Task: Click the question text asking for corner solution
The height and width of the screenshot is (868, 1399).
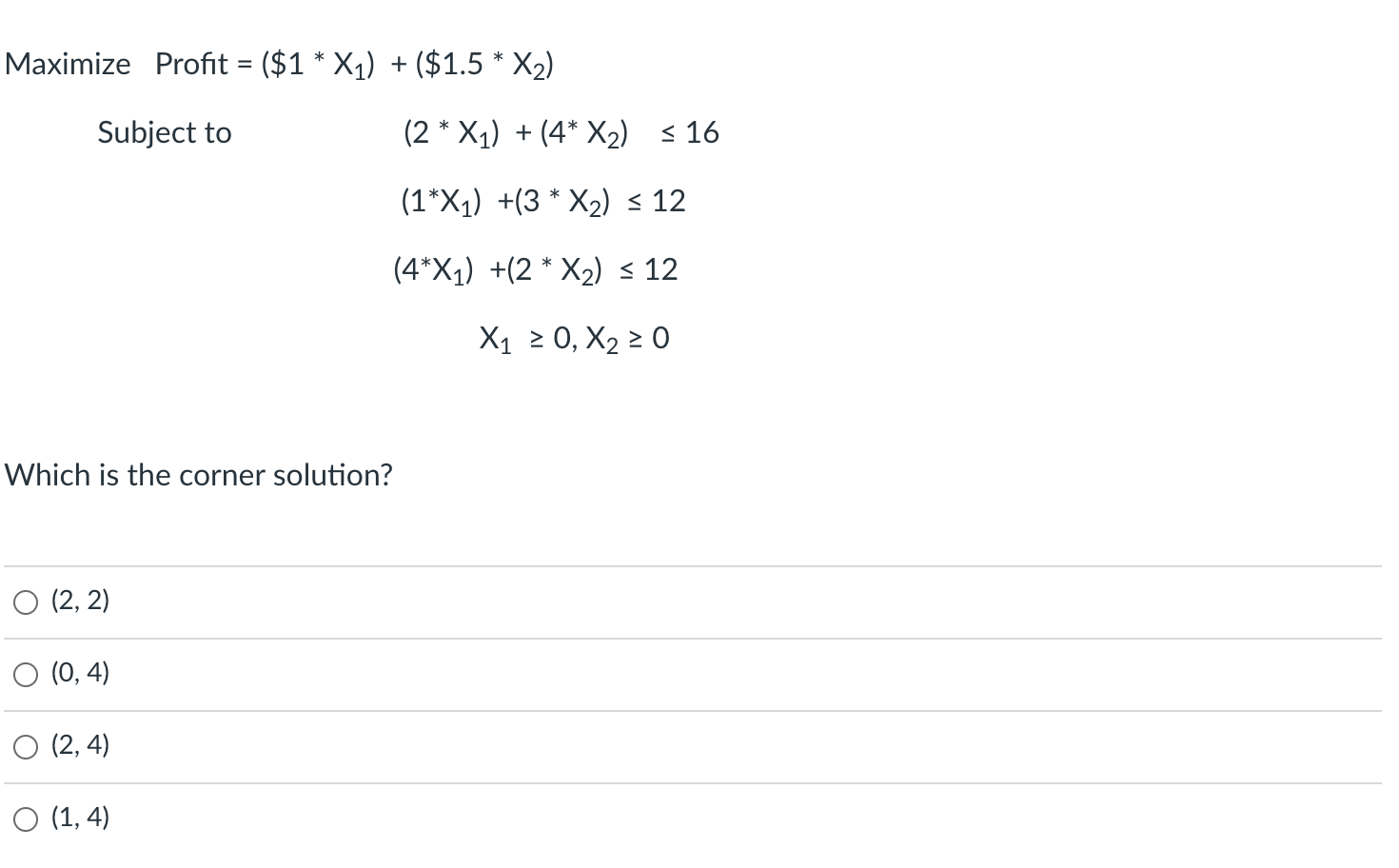Action: click(x=198, y=475)
